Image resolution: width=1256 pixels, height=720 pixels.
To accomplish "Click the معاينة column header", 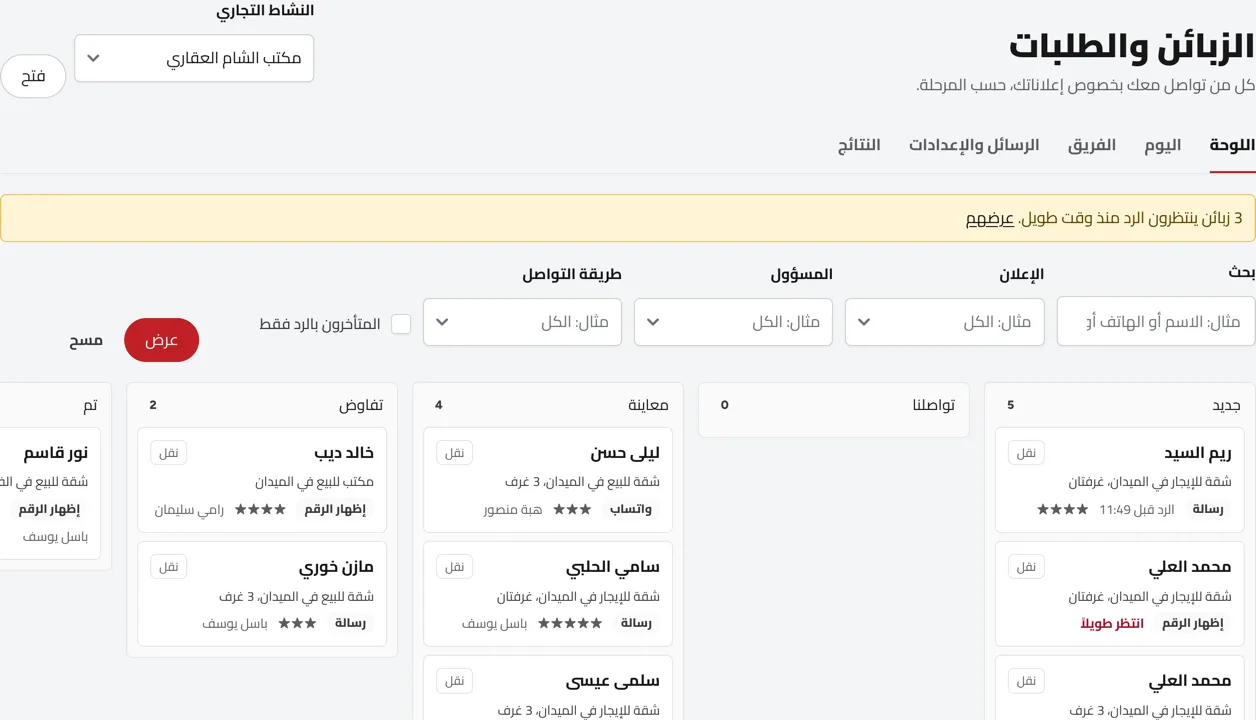I will tap(648, 405).
